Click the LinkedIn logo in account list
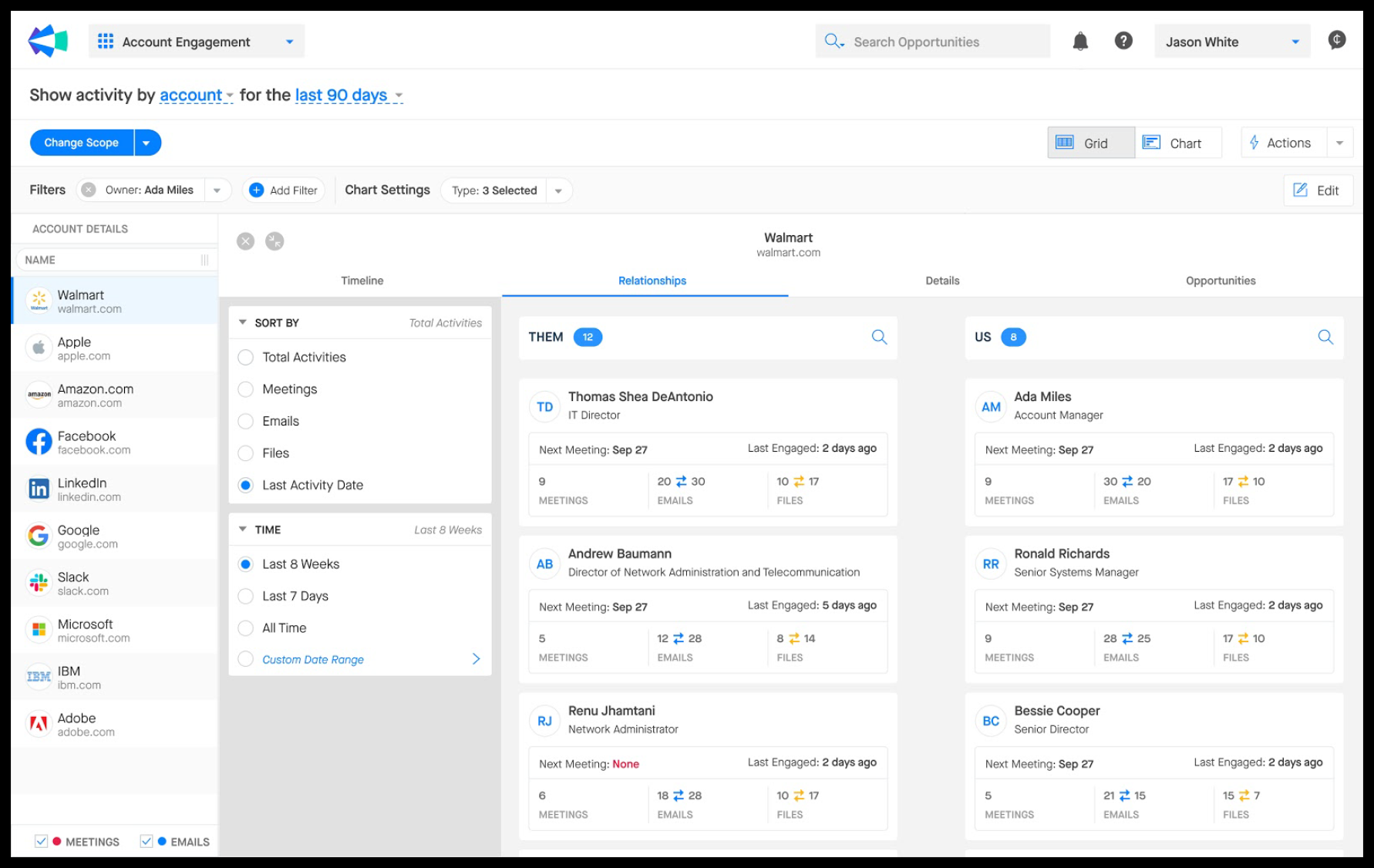The image size is (1374, 868). click(x=39, y=489)
